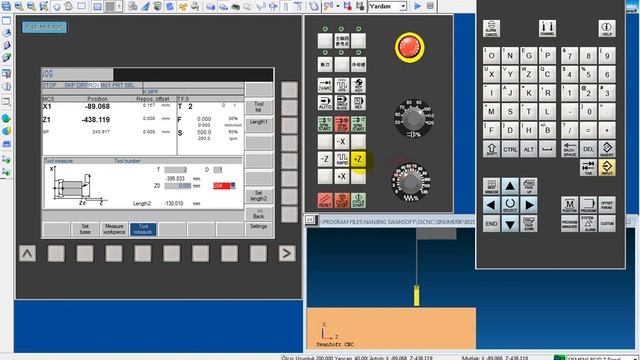The height and width of the screenshot is (360, 640).
Task: Open the Program key screen
Action: (x=588, y=205)
